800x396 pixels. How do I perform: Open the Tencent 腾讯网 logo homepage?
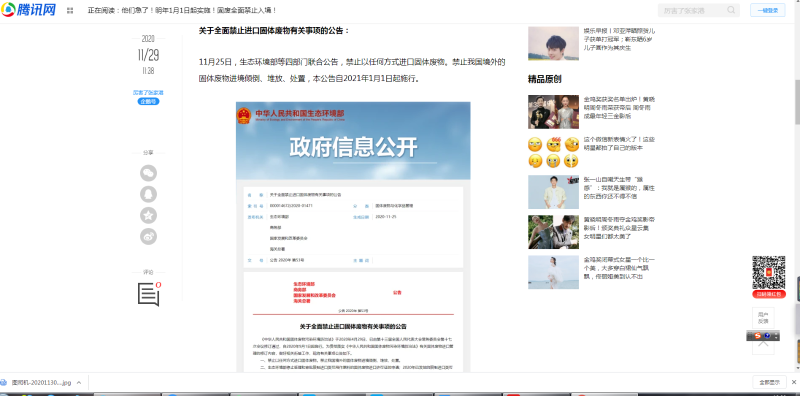(x=29, y=10)
